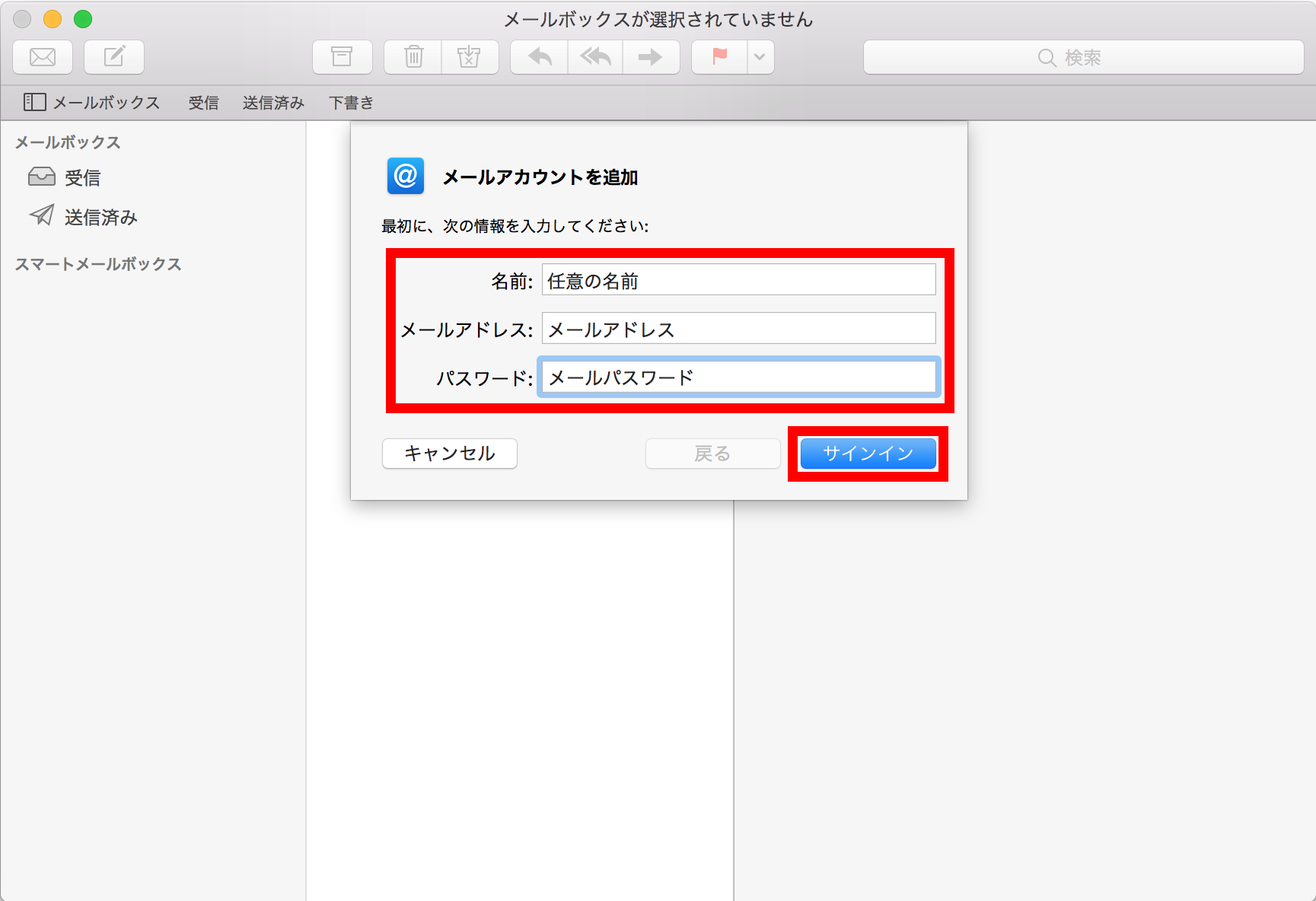Select 下書き in the favorites bar
The height and width of the screenshot is (901, 1316).
(351, 102)
